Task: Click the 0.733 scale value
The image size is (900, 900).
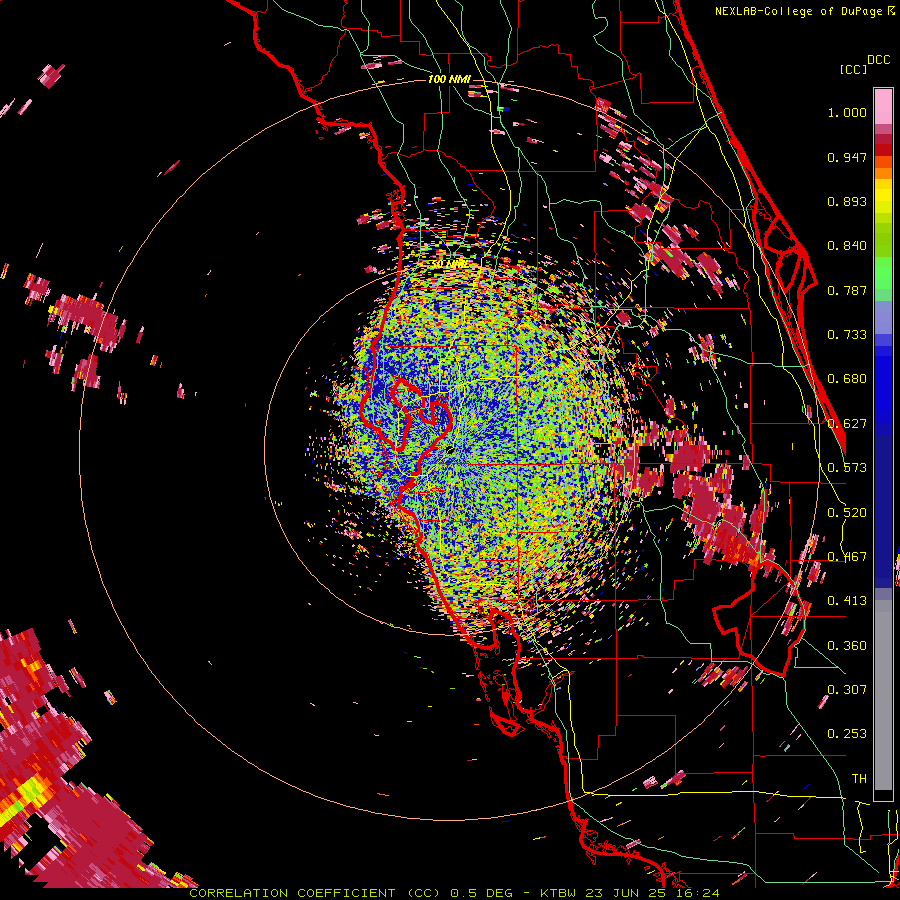Action: pyautogui.click(x=847, y=335)
